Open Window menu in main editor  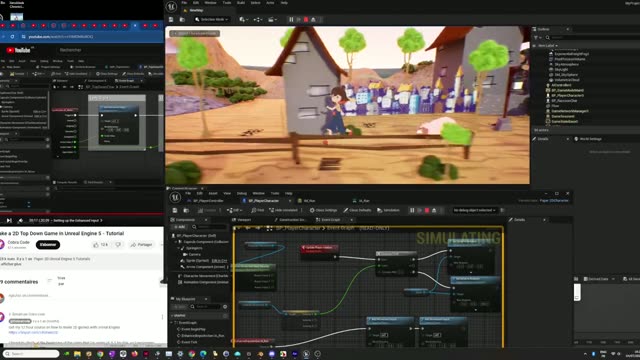(x=211, y=3)
